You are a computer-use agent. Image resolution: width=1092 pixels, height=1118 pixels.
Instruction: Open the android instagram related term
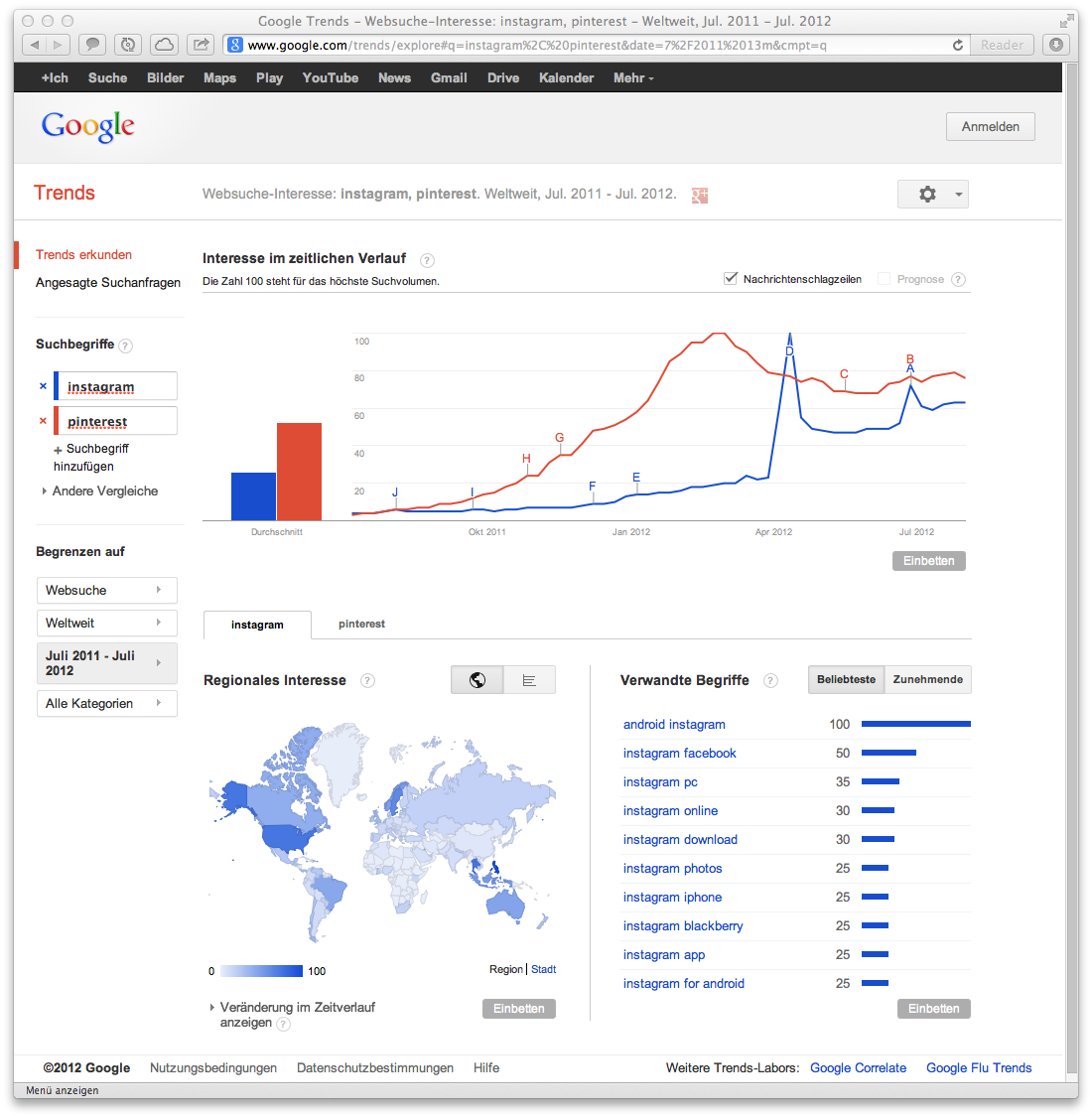click(x=674, y=725)
